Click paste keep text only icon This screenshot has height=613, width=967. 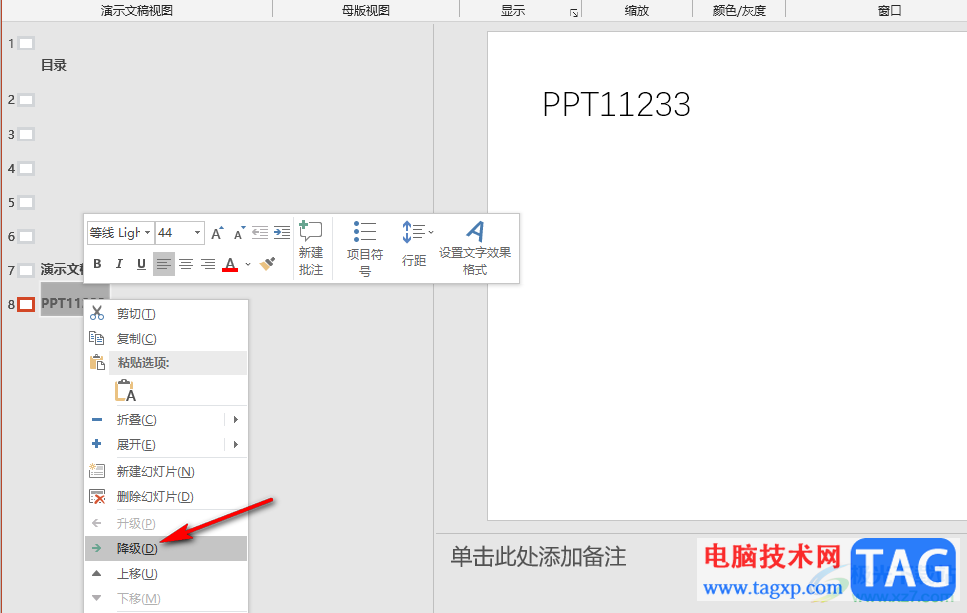tap(125, 390)
